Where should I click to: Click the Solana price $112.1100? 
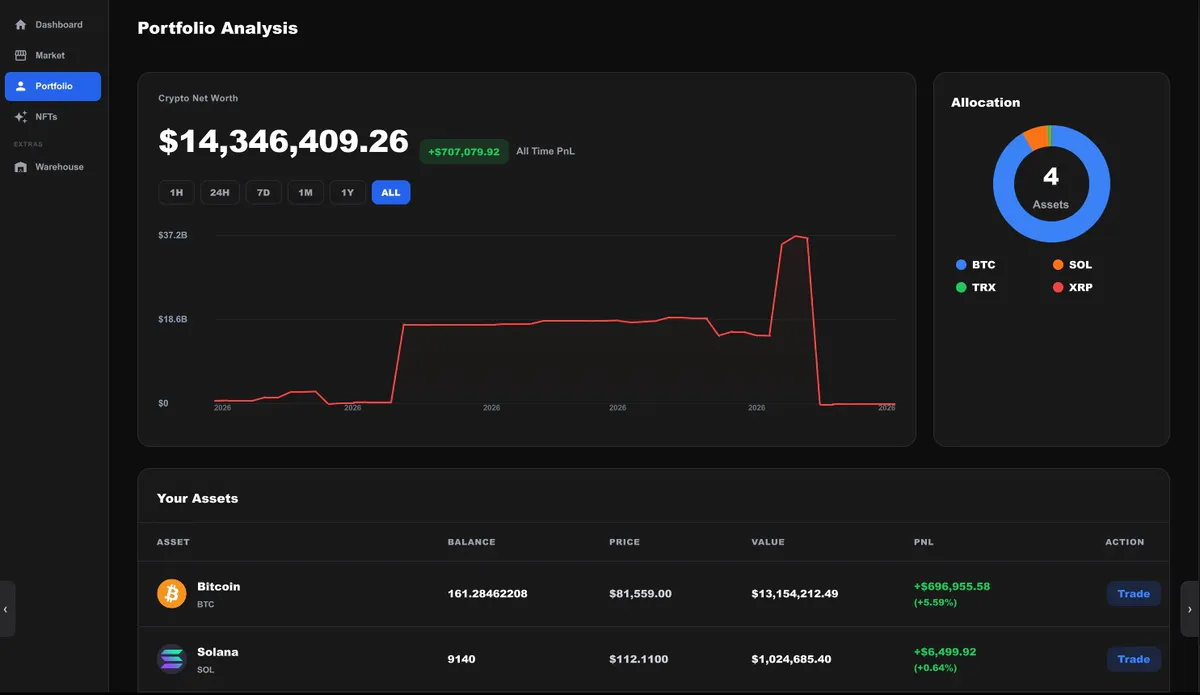[639, 659]
